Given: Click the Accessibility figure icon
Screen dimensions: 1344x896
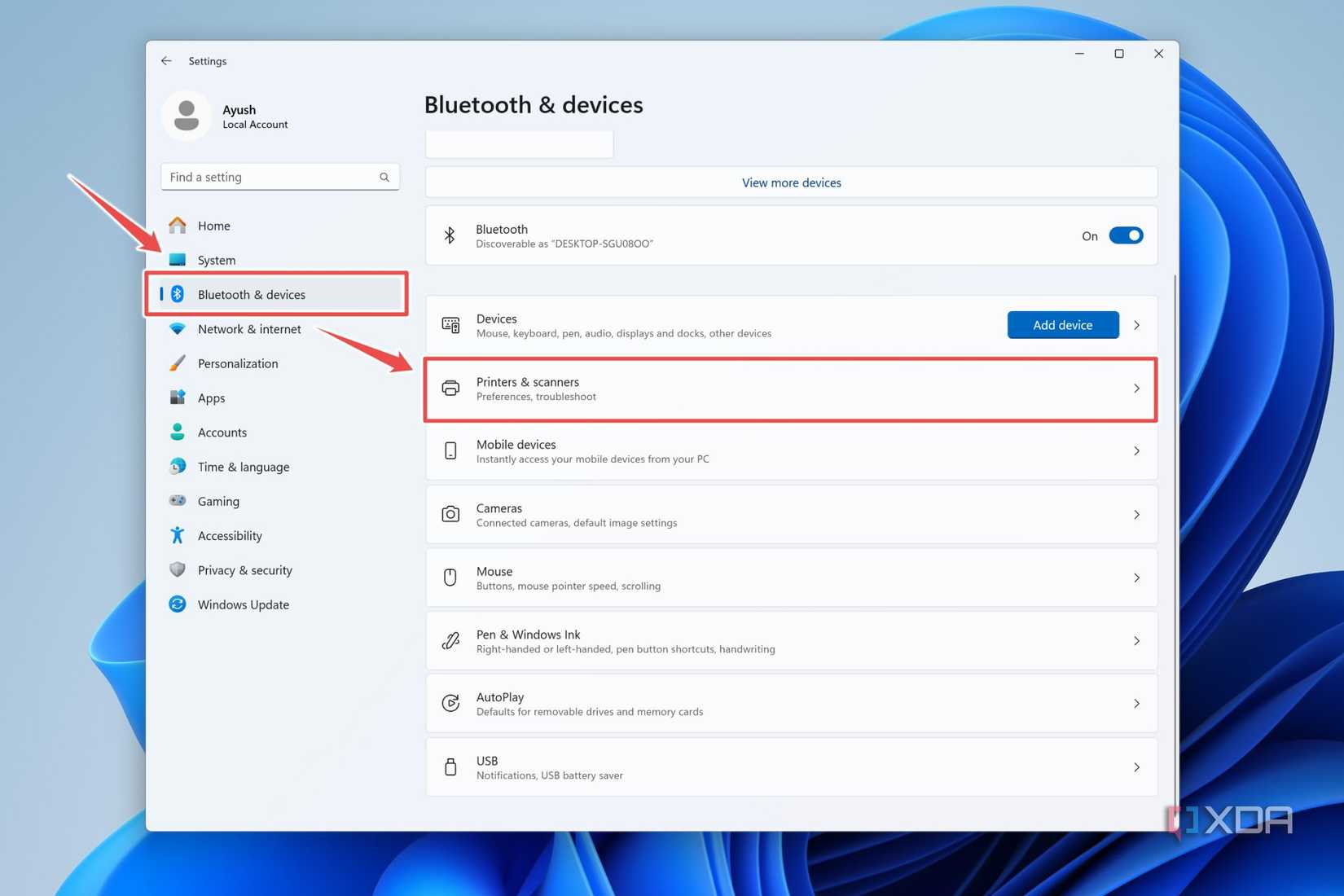Looking at the screenshot, I should 178,535.
